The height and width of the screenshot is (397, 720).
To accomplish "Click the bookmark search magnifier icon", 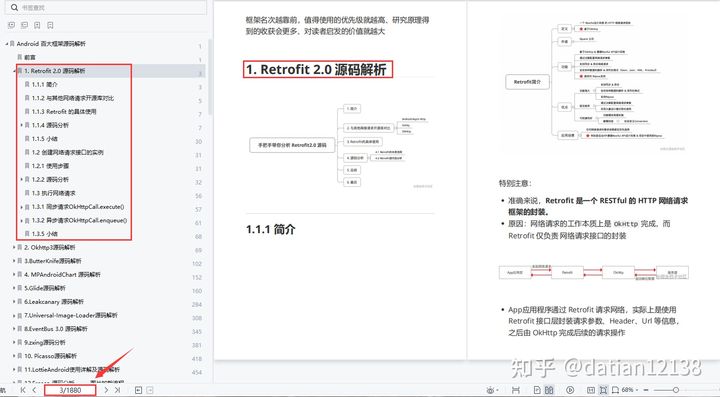I will pos(14,7).
